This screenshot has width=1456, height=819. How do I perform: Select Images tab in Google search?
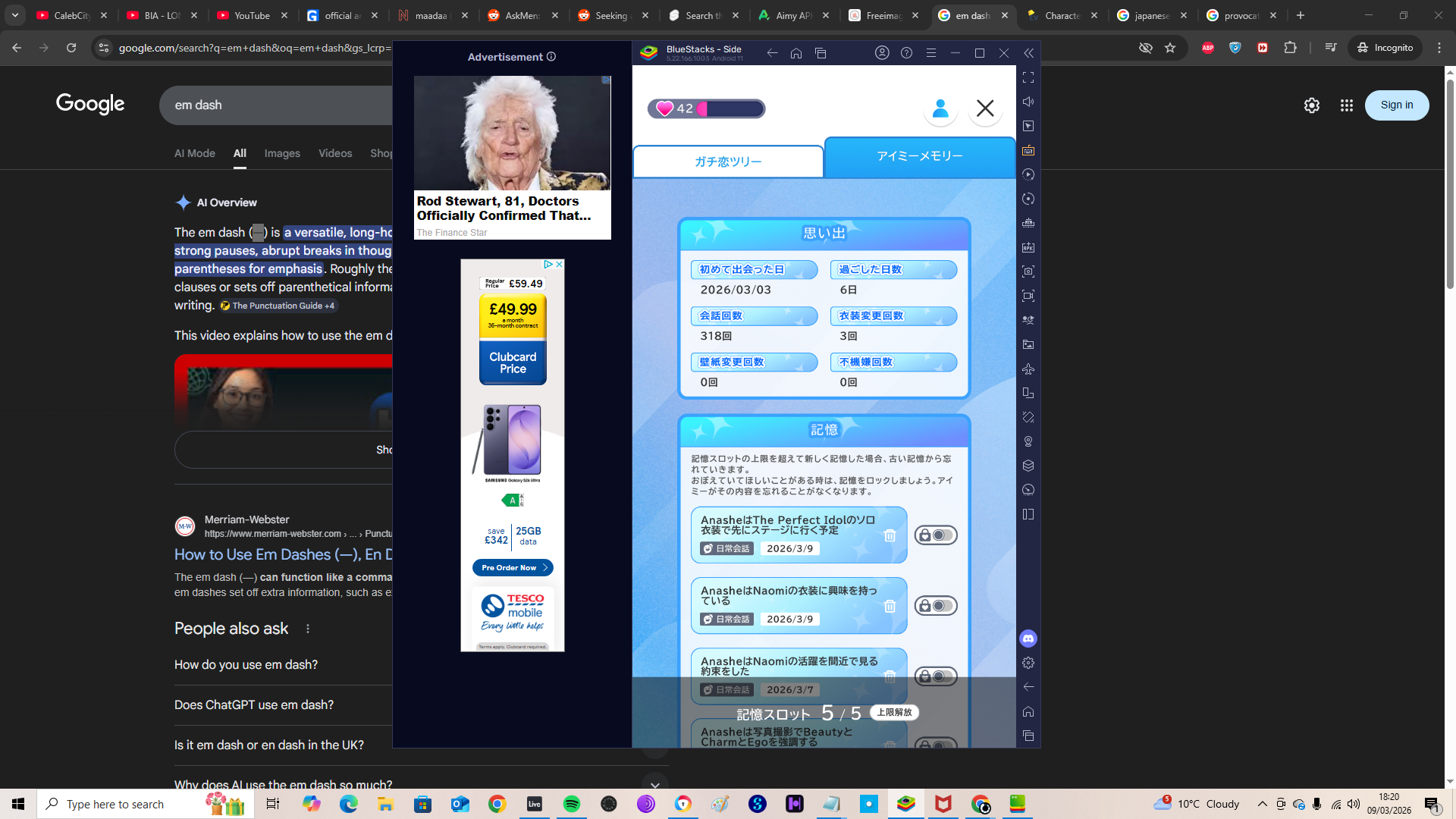tap(282, 153)
